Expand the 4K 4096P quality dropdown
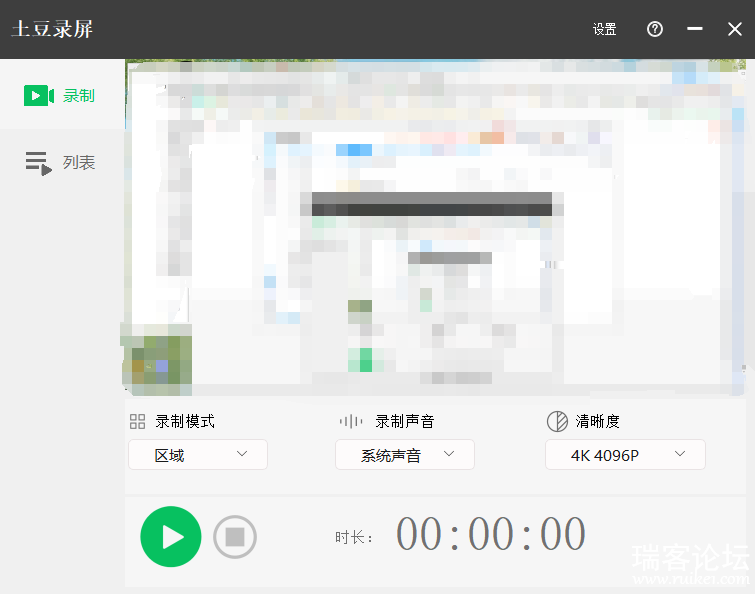This screenshot has height=594, width=755. [x=625, y=454]
